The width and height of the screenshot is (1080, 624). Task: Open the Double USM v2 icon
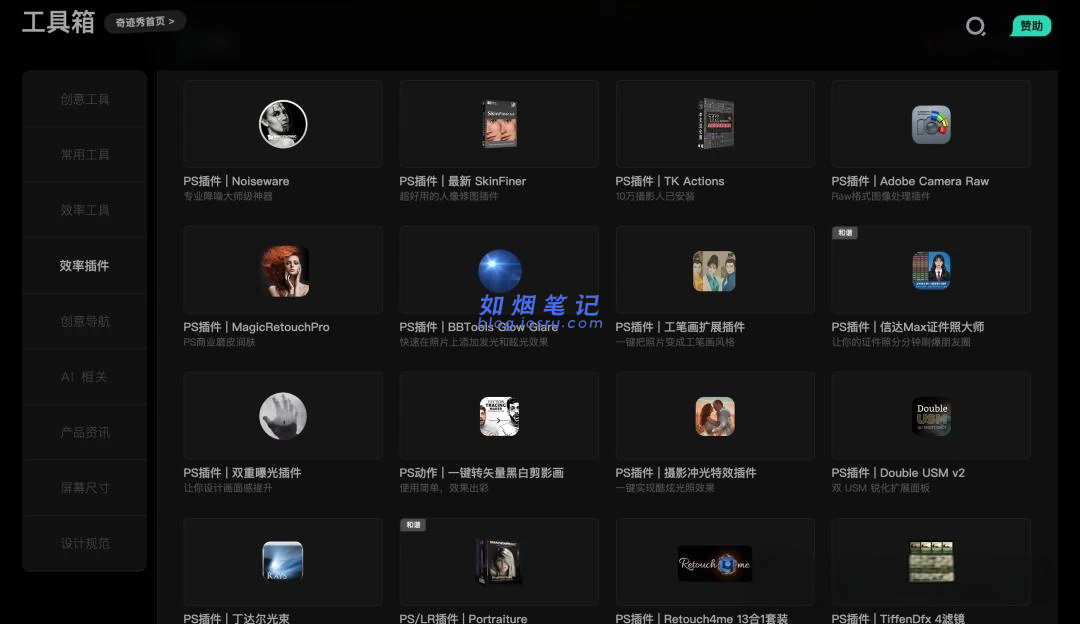(x=931, y=417)
